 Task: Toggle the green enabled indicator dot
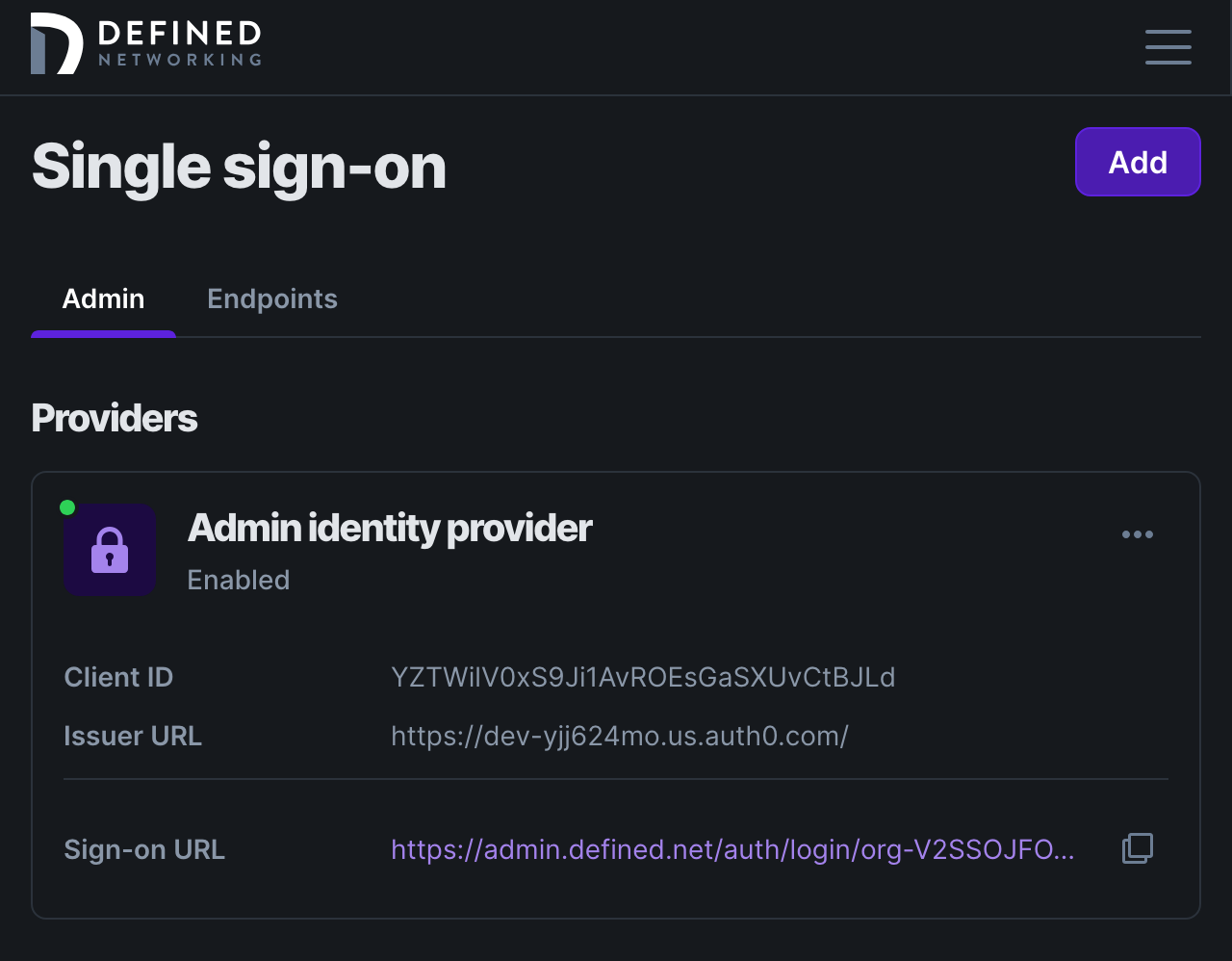tap(67, 506)
